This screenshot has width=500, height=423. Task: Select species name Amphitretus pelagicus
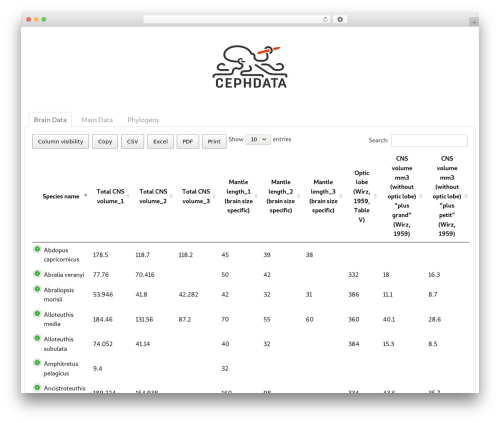coord(61,368)
